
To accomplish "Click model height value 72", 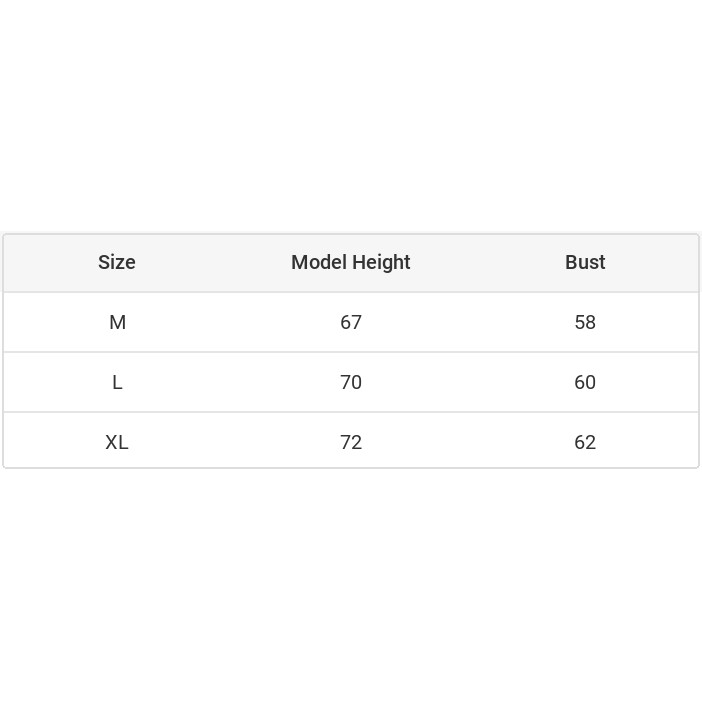I will (x=350, y=442).
